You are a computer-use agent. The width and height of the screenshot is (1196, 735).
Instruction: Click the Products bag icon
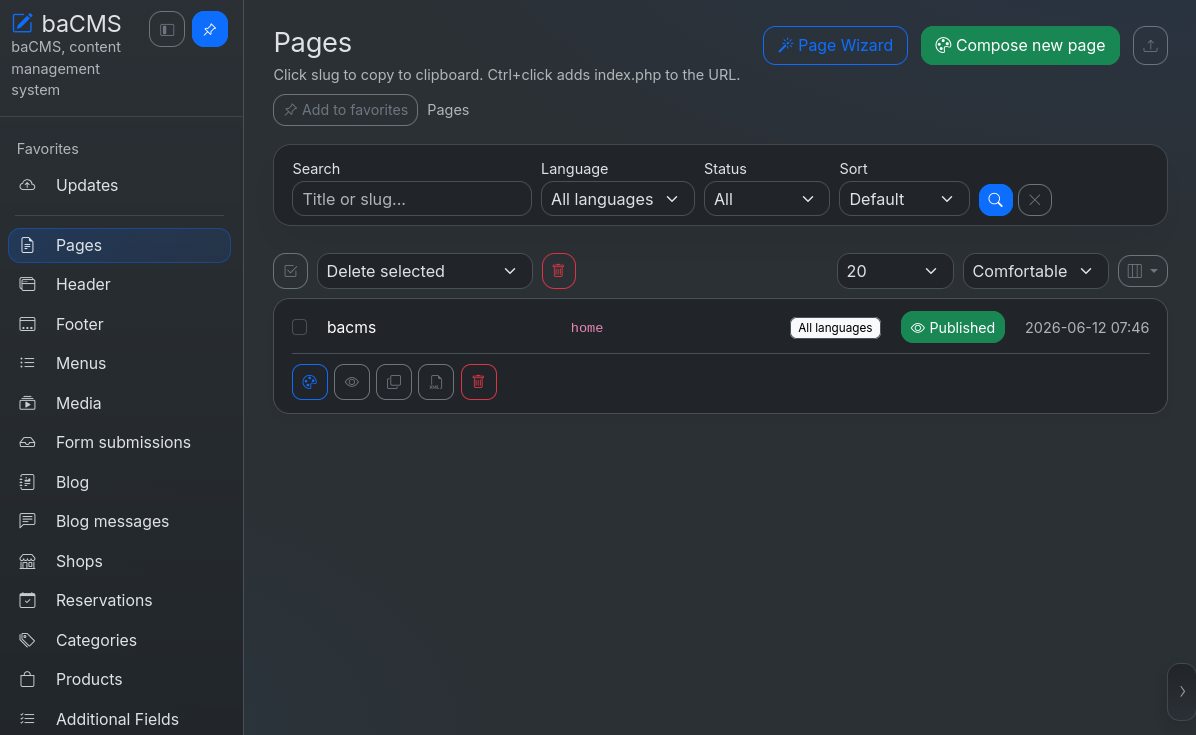(x=27, y=679)
